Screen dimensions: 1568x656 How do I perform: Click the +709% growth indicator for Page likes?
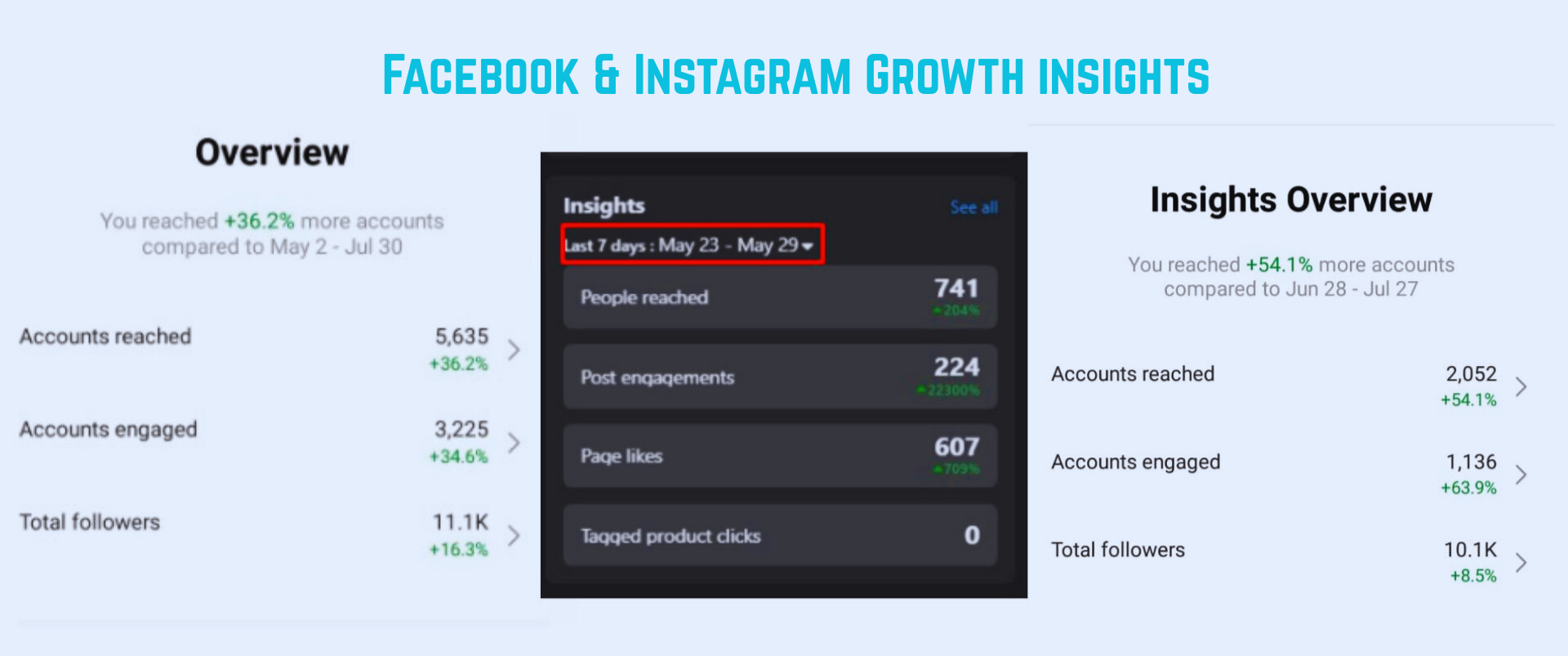point(956,469)
